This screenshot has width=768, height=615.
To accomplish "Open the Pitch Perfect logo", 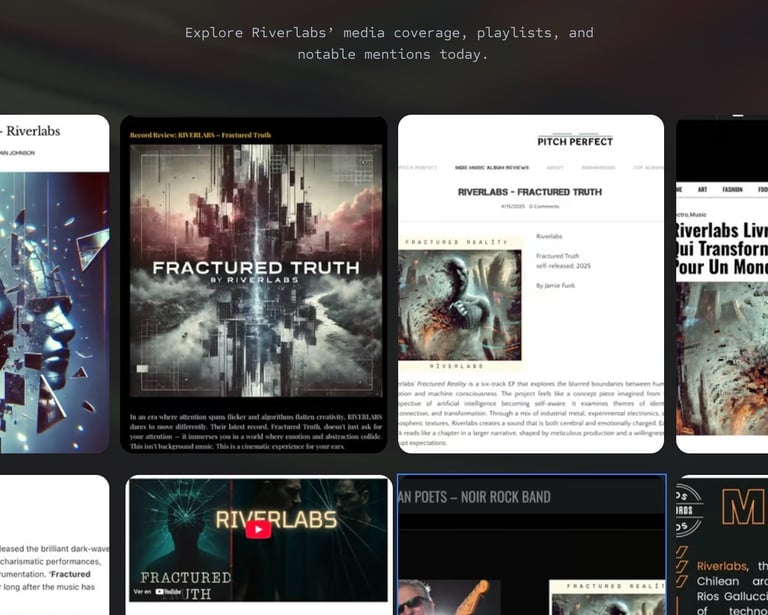I will click(x=575, y=140).
